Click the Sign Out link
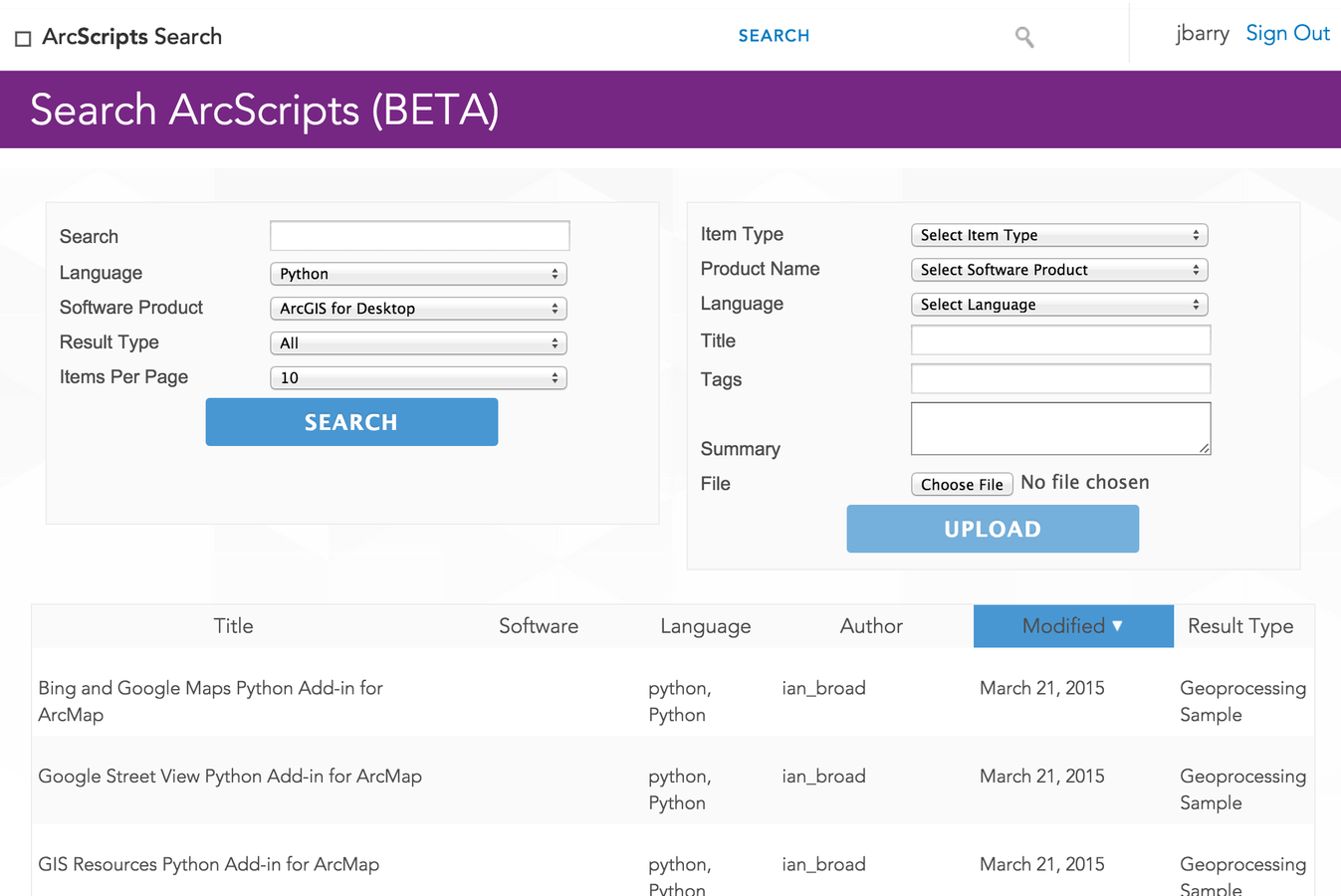The width and height of the screenshot is (1341, 896). (x=1287, y=33)
